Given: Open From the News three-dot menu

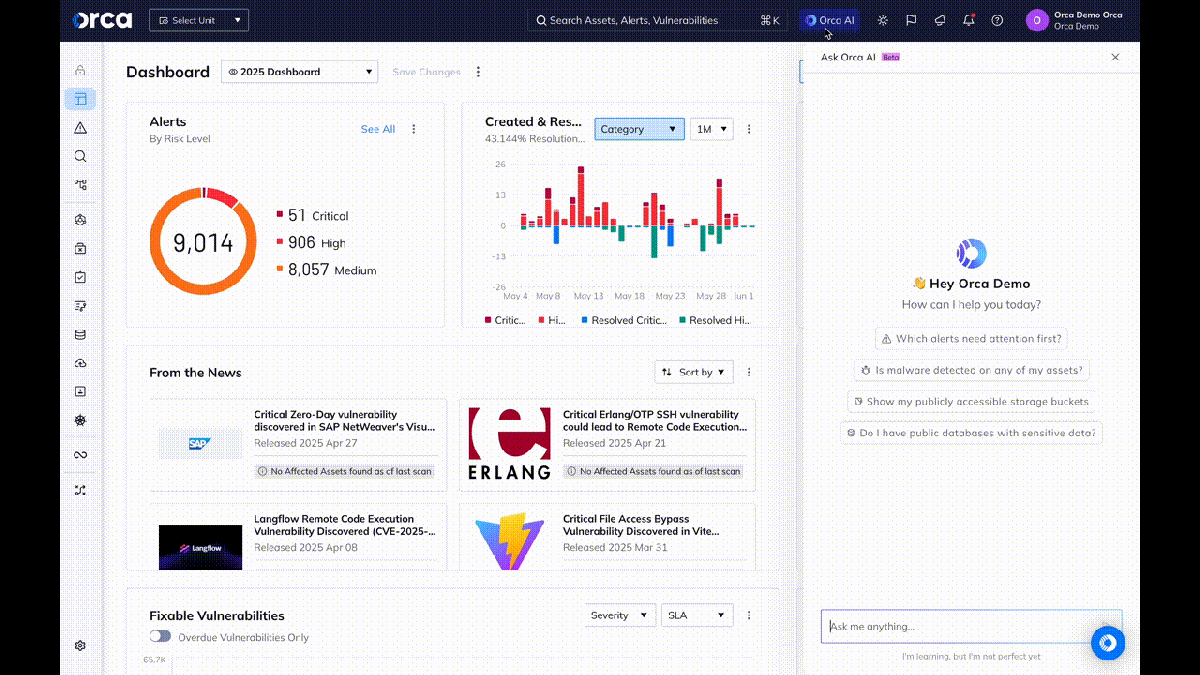Looking at the screenshot, I should point(749,372).
